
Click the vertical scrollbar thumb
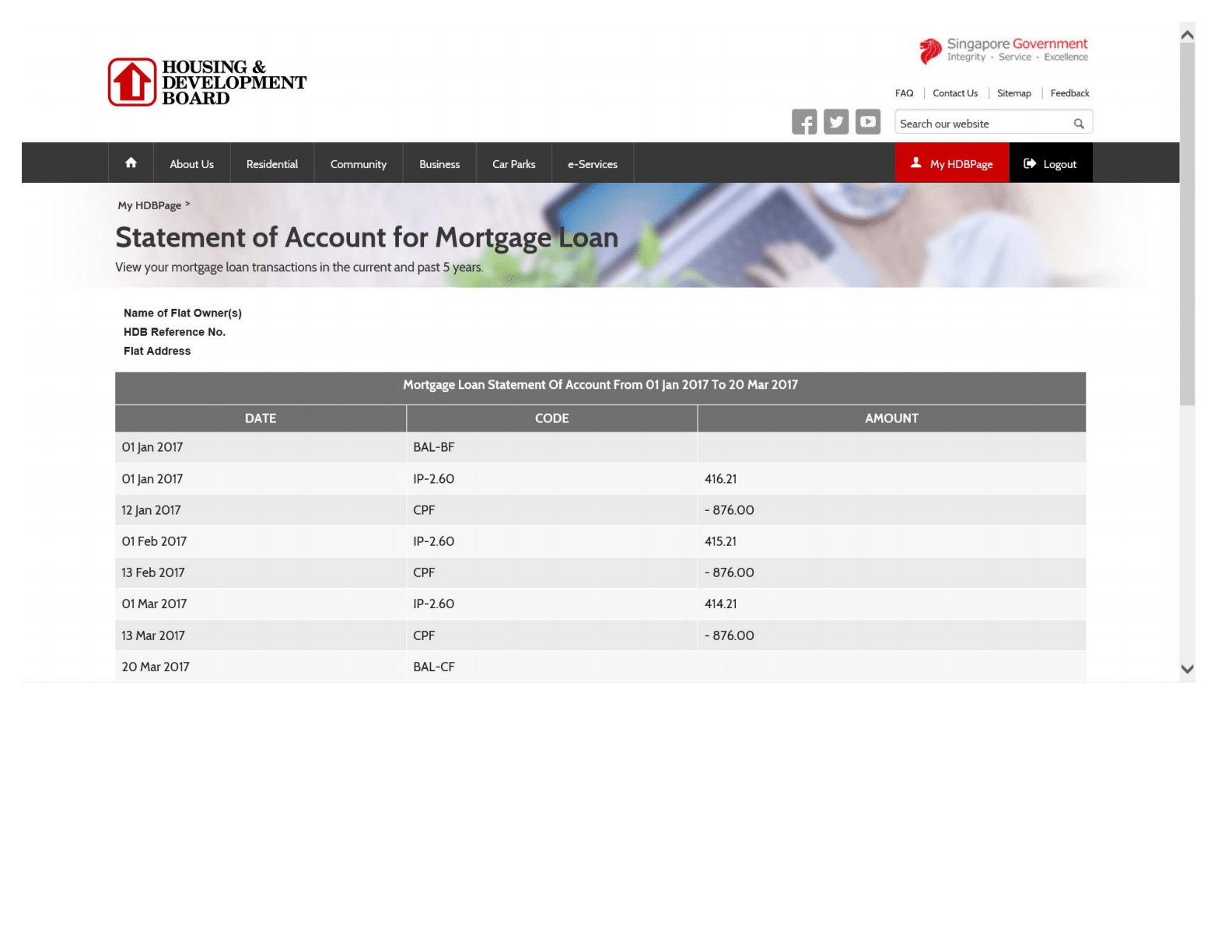pos(1187,224)
